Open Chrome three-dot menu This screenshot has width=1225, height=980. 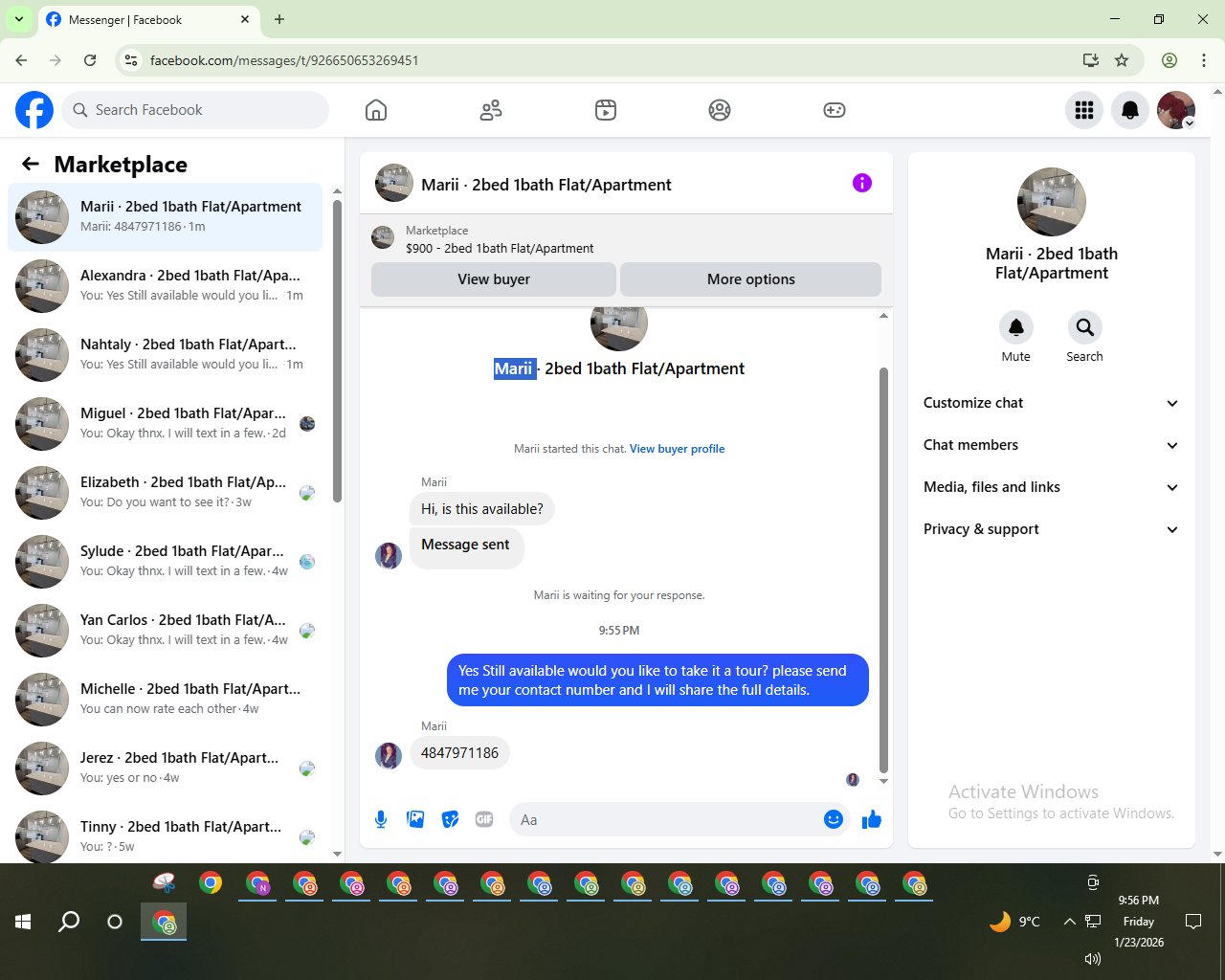point(1204,60)
